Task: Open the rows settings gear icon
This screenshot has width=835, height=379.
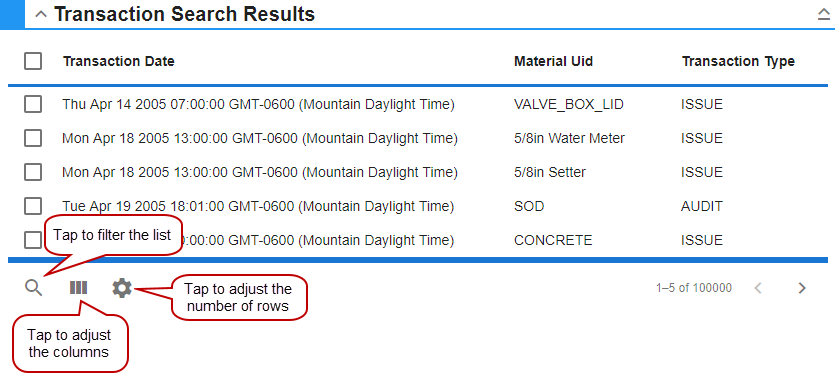Action: 122,288
